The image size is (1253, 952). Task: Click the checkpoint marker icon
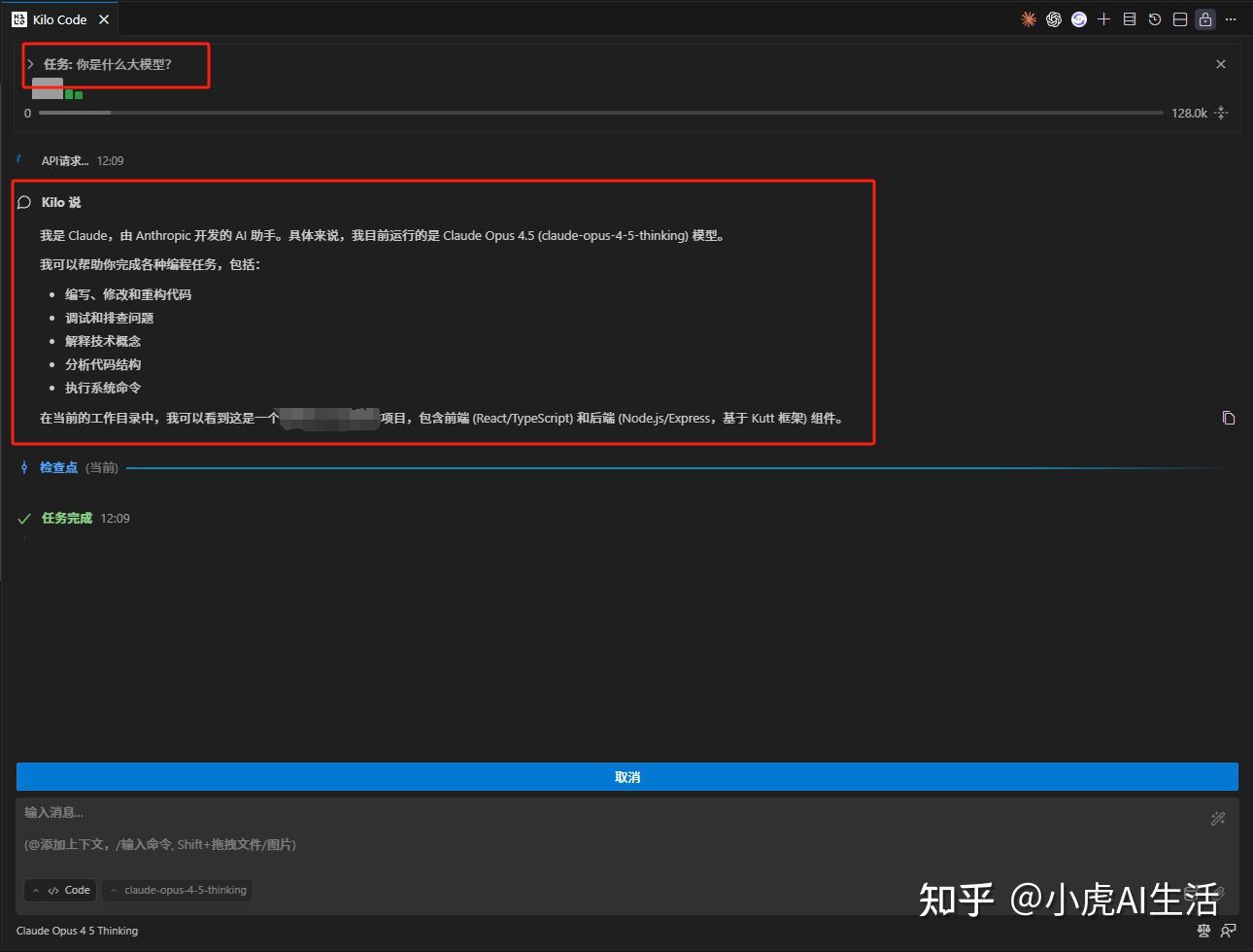tap(24, 467)
